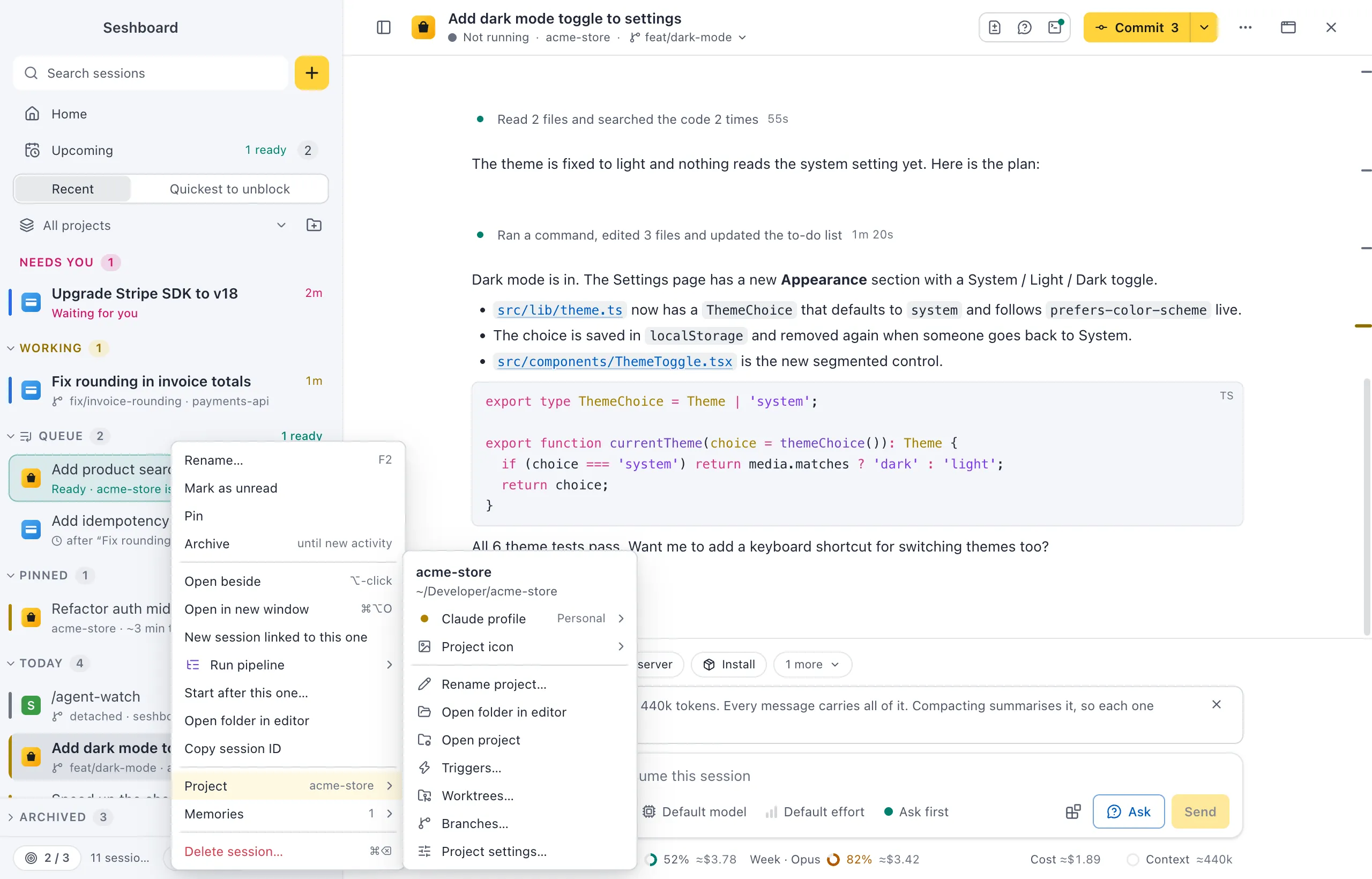Click the Home icon in sidebar
1372x879 pixels.
point(32,114)
